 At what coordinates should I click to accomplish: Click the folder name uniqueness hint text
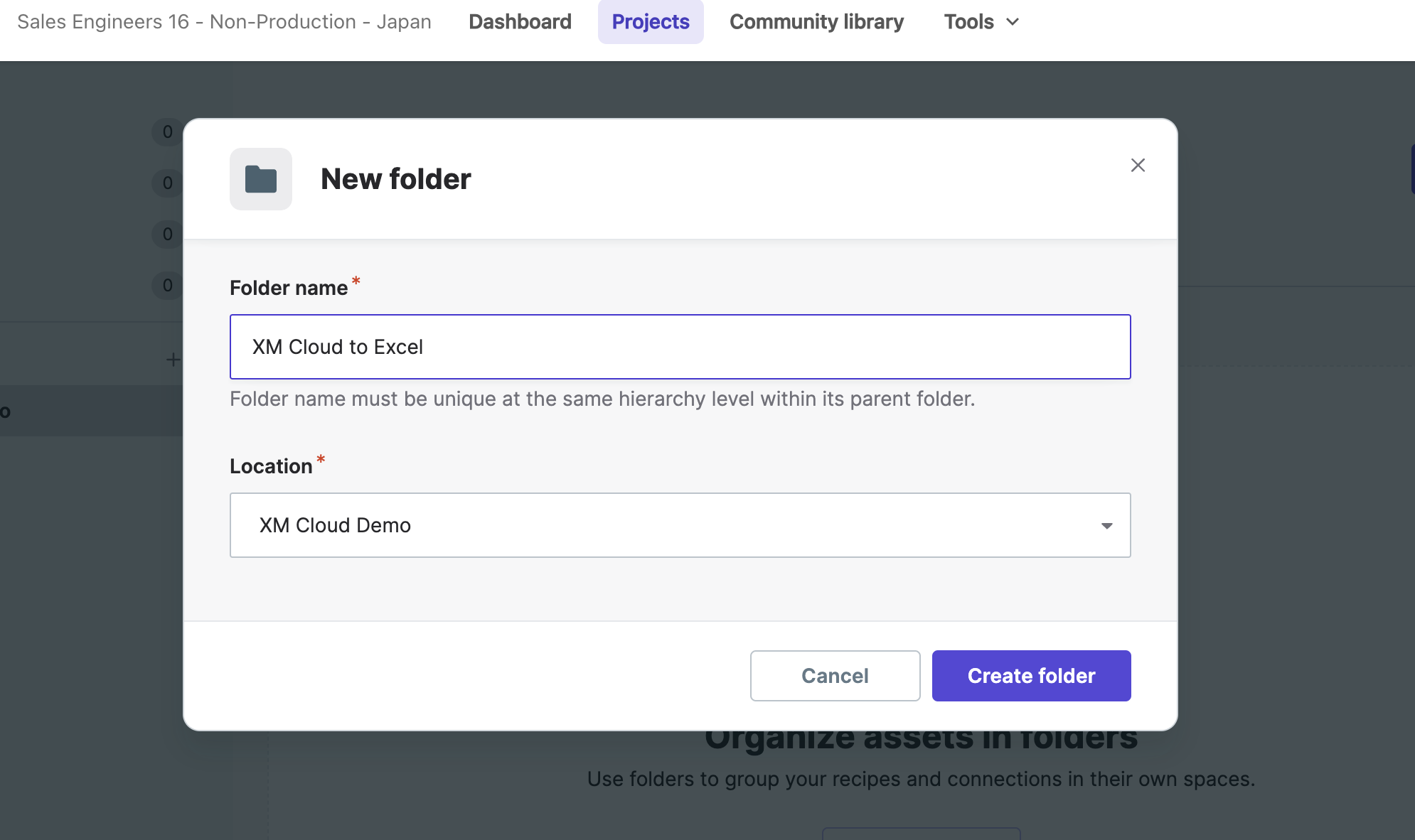pos(602,399)
